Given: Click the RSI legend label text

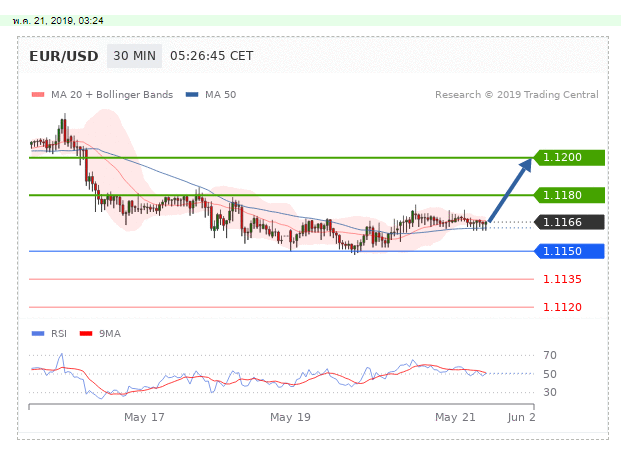Looking at the screenshot, I should pos(59,334).
